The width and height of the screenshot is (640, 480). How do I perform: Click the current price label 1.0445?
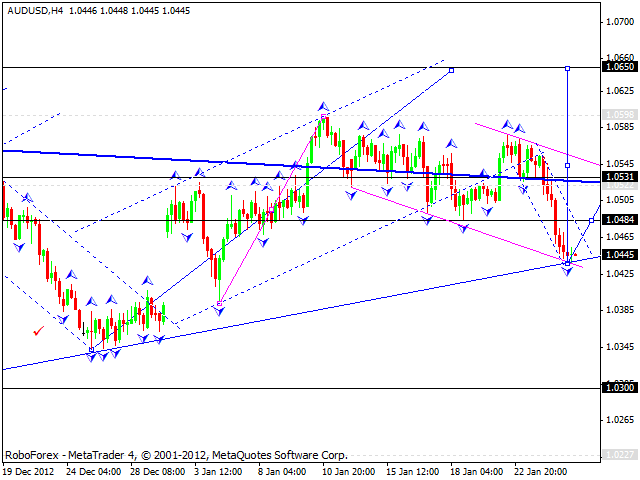pyautogui.click(x=619, y=255)
